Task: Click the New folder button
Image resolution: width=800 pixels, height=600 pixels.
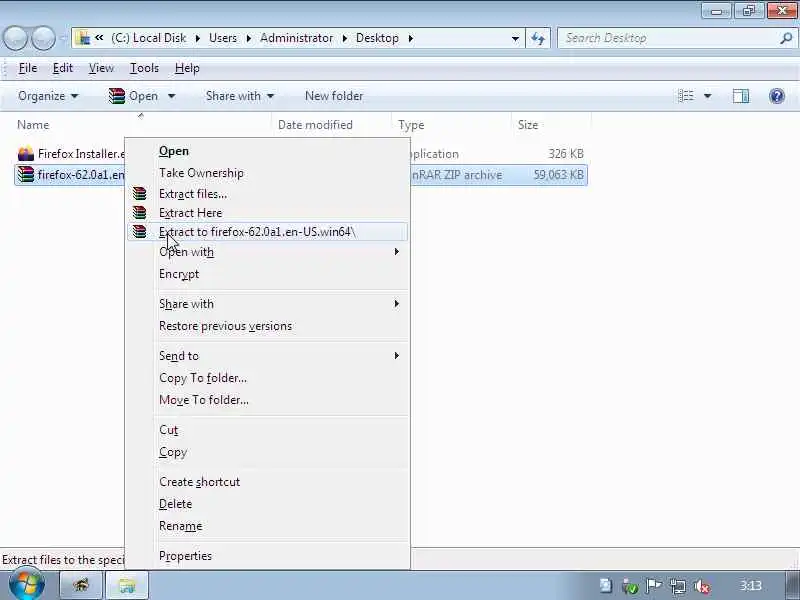Action: pyautogui.click(x=334, y=96)
